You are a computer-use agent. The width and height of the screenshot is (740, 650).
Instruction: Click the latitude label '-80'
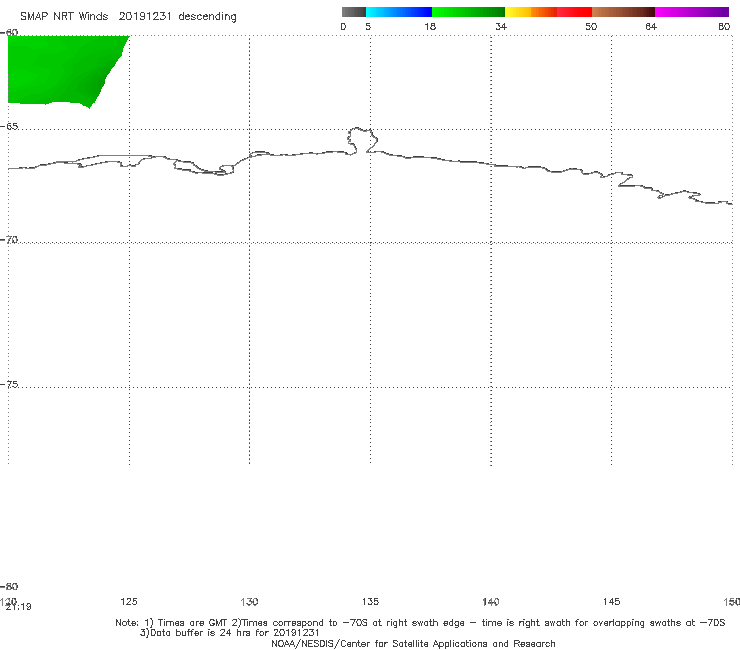click(9, 587)
